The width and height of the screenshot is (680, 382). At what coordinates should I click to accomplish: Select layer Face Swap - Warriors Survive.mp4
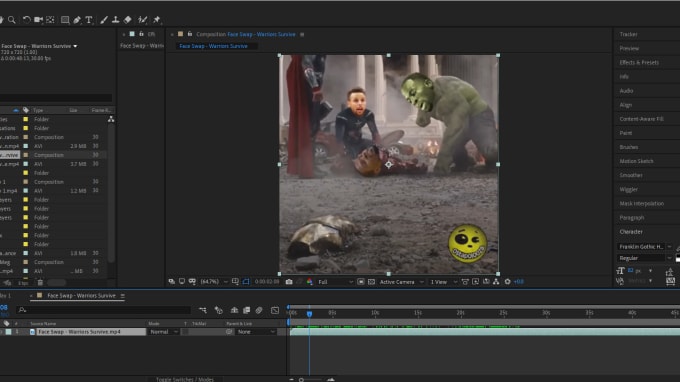91,332
